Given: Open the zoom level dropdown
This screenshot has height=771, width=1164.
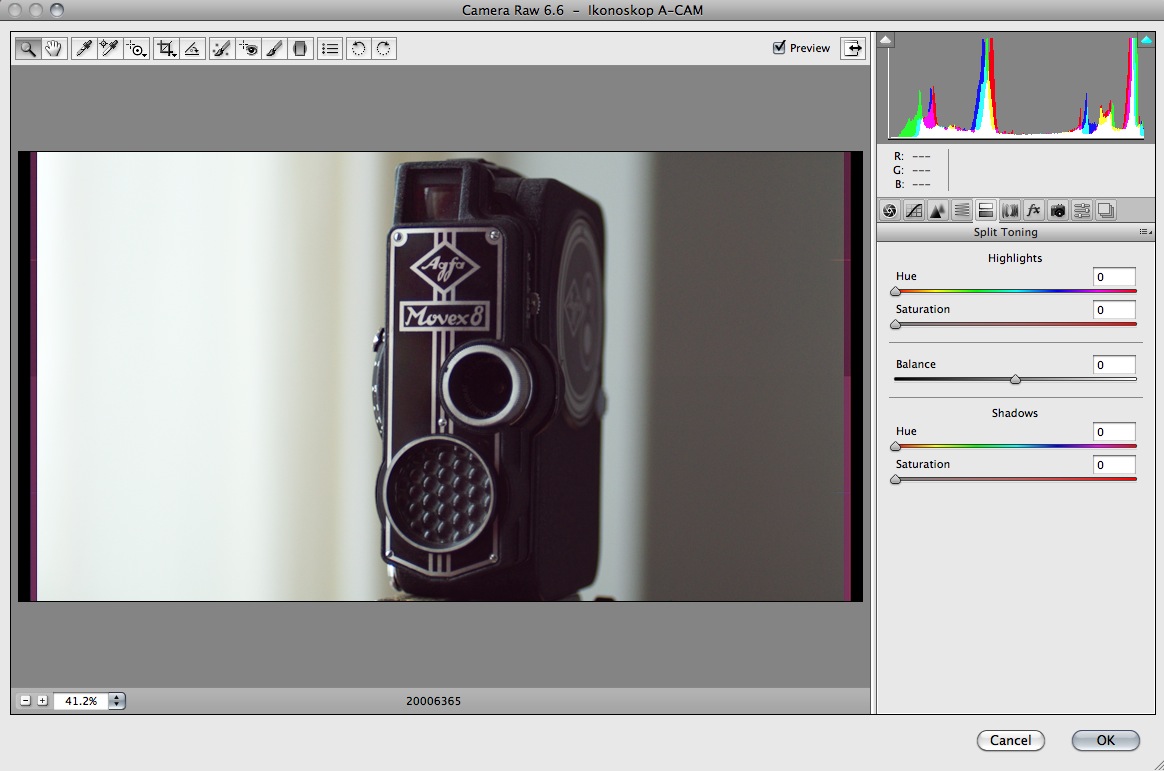Looking at the screenshot, I should pyautogui.click(x=117, y=701).
